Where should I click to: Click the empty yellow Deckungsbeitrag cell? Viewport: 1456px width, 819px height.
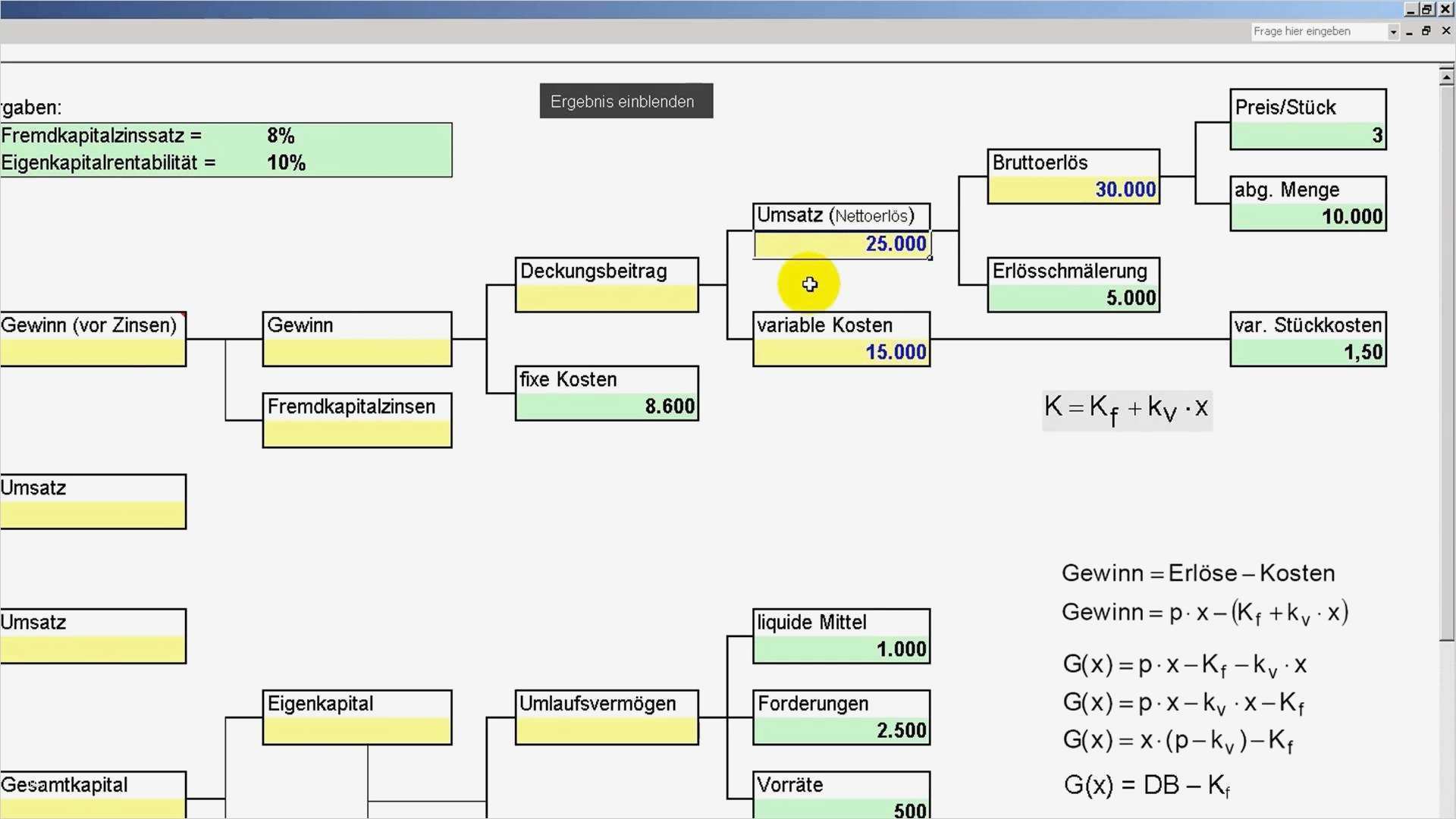(606, 298)
